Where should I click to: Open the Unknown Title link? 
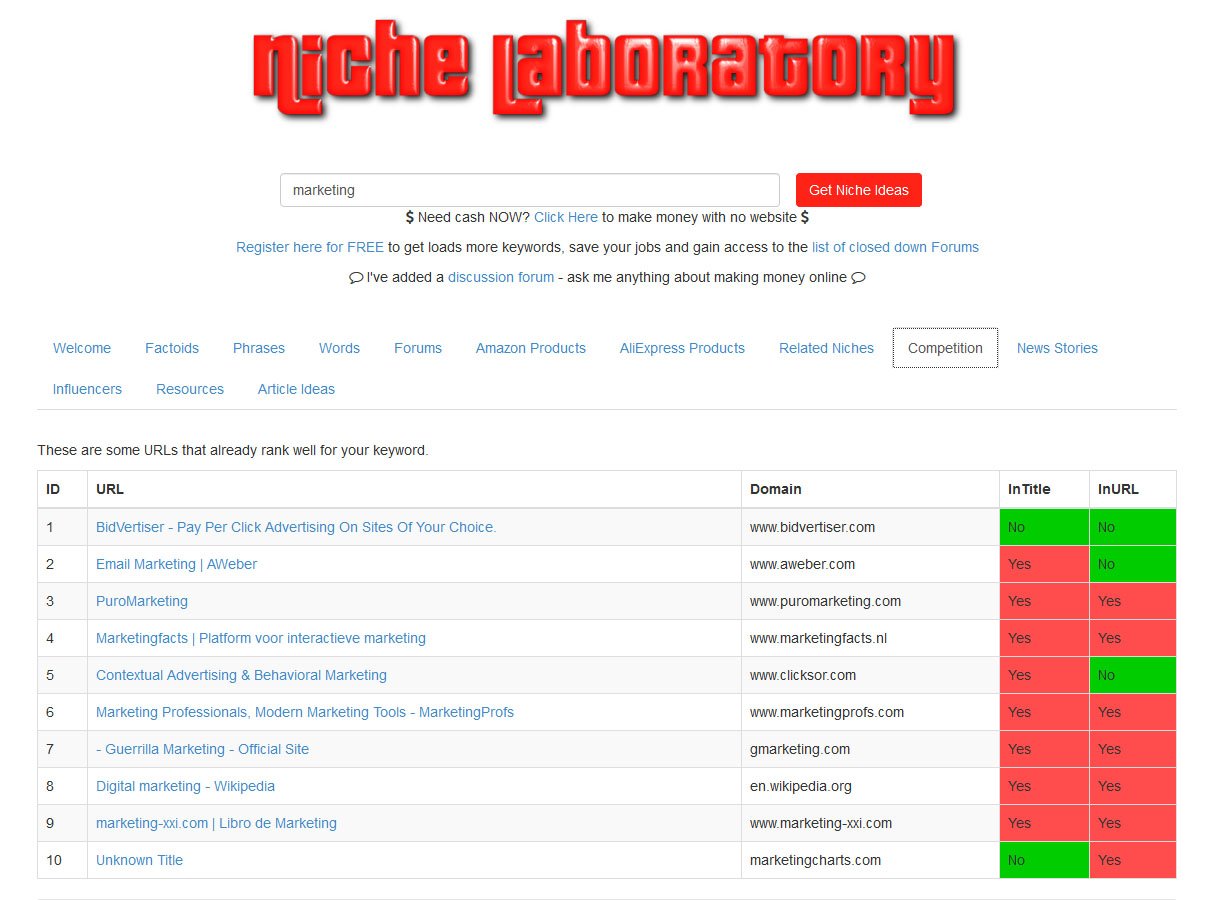139,860
